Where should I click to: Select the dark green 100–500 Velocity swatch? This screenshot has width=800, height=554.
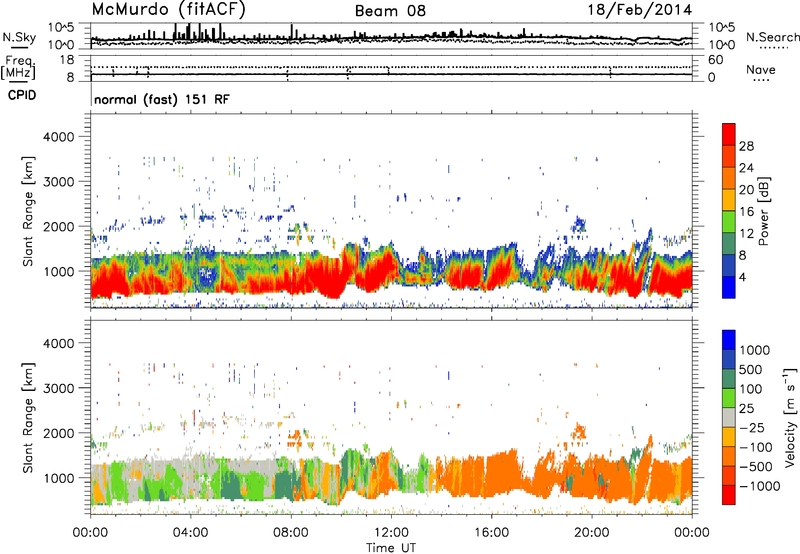click(729, 379)
